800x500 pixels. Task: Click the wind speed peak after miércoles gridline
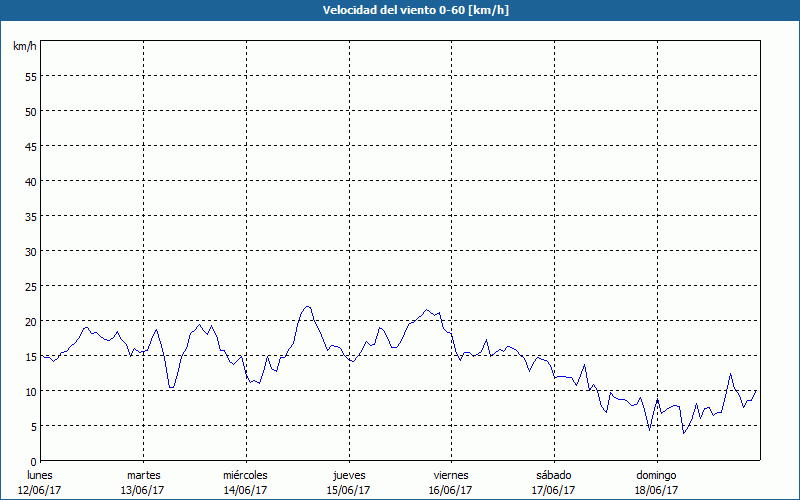(x=307, y=307)
